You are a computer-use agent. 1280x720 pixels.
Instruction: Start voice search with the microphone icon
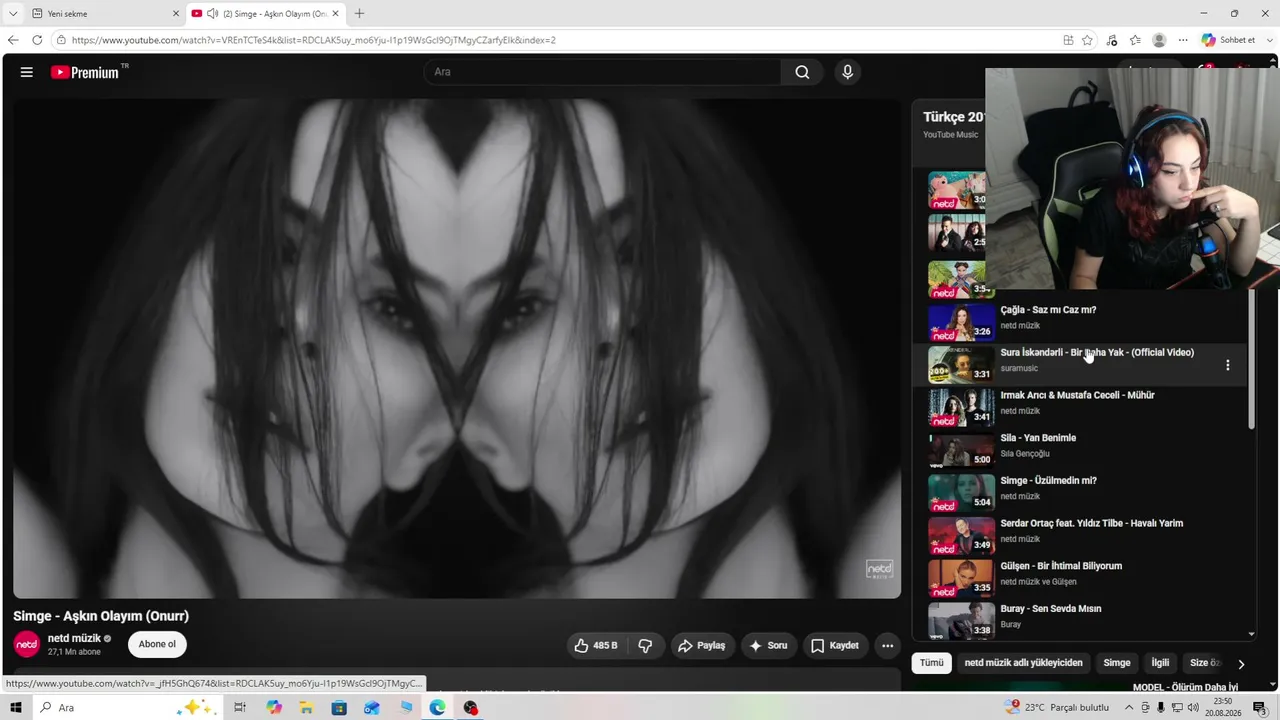point(847,72)
